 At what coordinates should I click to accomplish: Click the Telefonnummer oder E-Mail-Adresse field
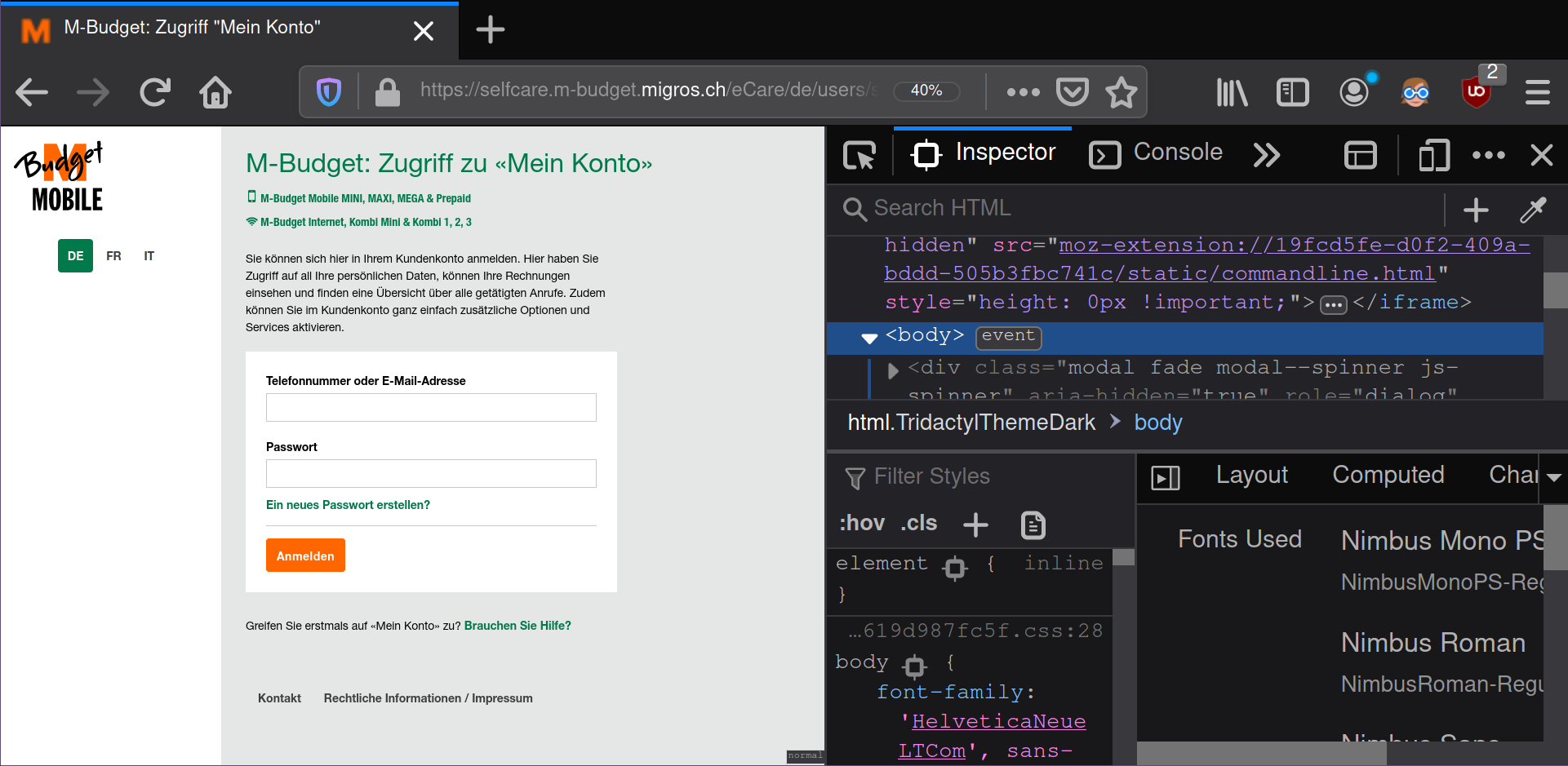(x=431, y=408)
